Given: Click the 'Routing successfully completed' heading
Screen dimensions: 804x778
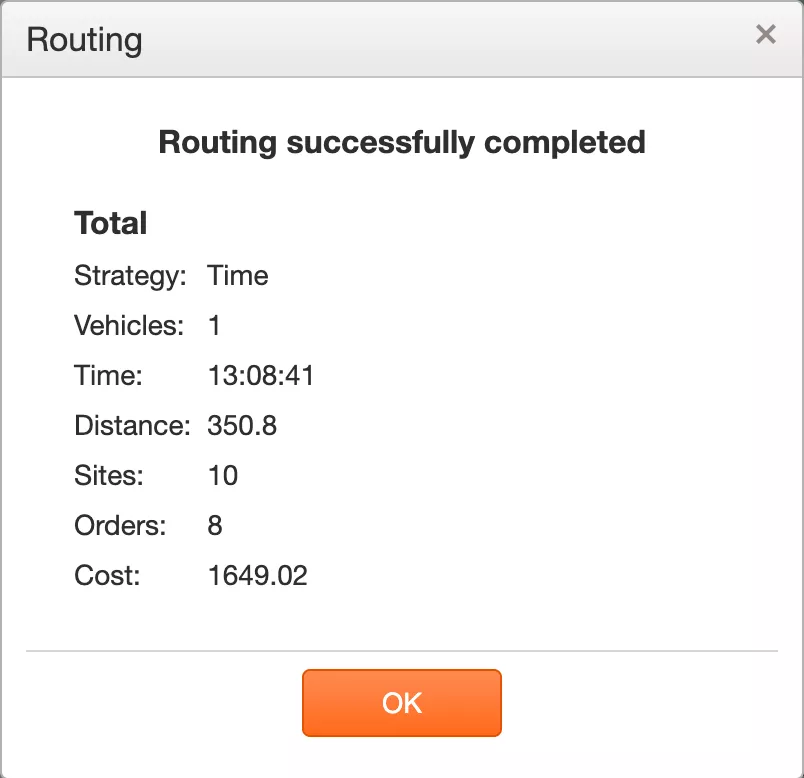Looking at the screenshot, I should click(x=402, y=142).
